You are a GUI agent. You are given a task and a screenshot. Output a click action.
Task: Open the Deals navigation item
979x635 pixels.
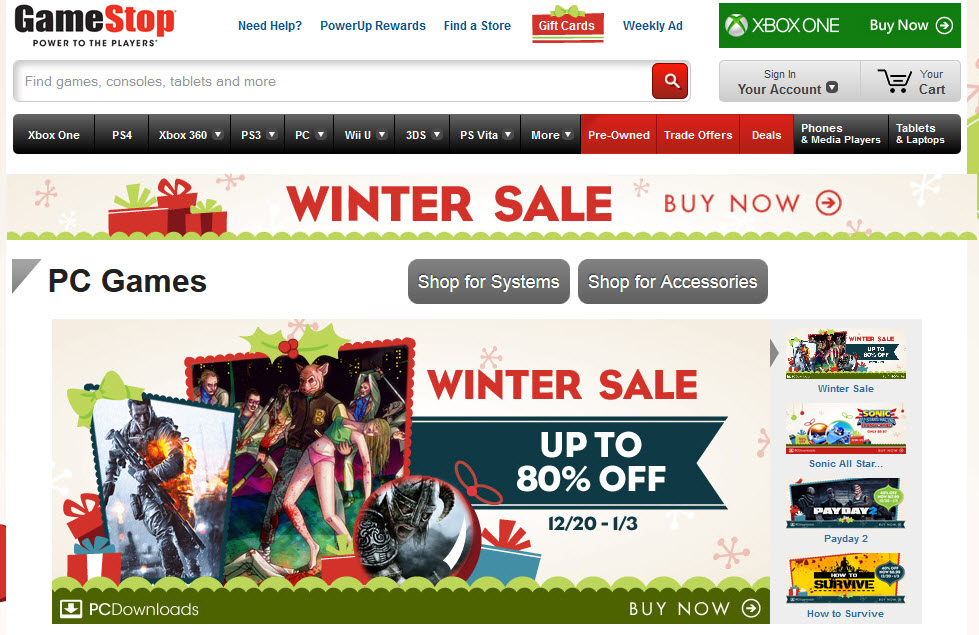tap(766, 134)
